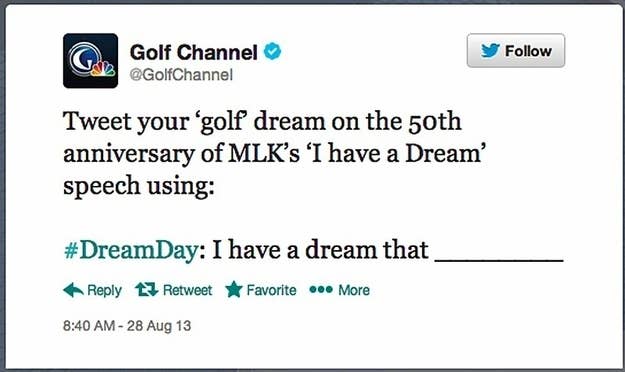Click the favorite star icon
Image resolution: width=625 pixels, height=372 pixels.
tap(234, 289)
